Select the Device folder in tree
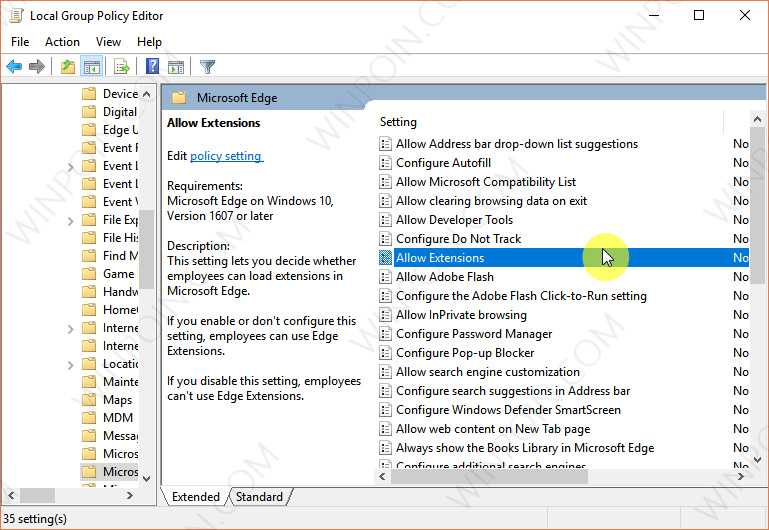Image resolution: width=769 pixels, height=530 pixels. (x=110, y=94)
